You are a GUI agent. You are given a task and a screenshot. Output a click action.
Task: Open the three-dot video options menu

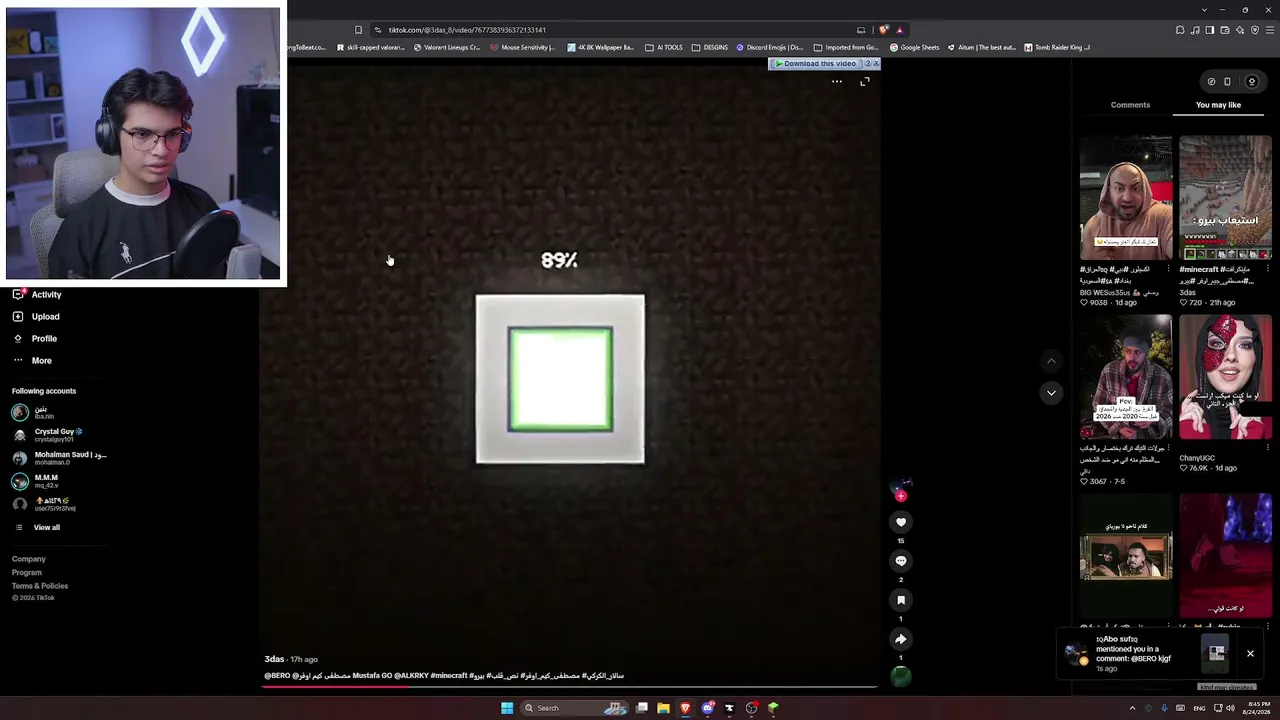[837, 82]
